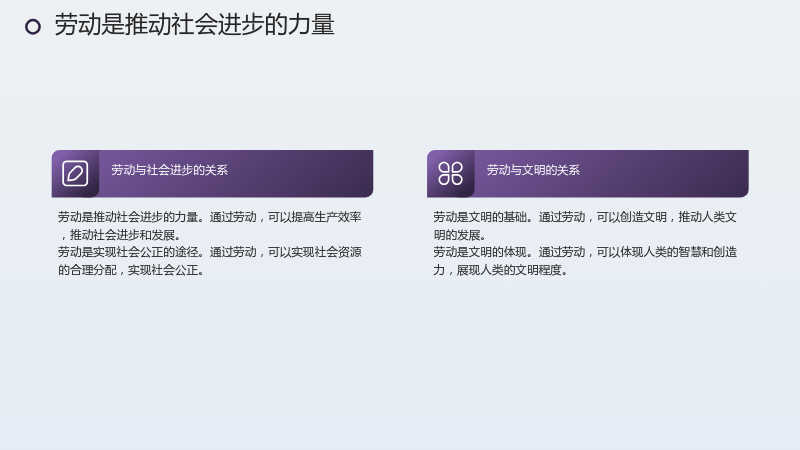The image size is (800, 450).
Task: Click the header label 劳动与文明的关系
Action: click(533, 170)
